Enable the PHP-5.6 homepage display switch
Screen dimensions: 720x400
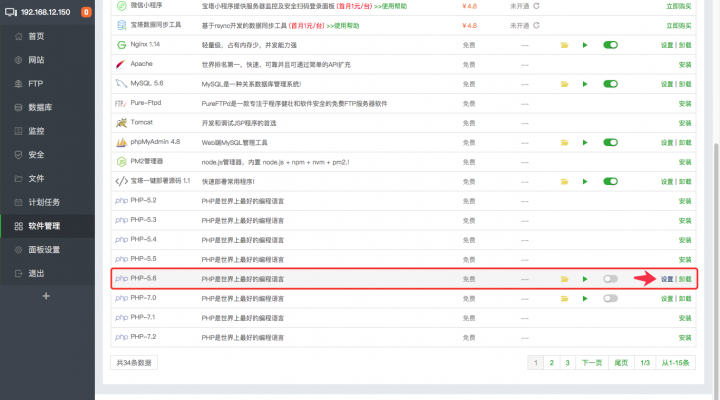coord(610,279)
